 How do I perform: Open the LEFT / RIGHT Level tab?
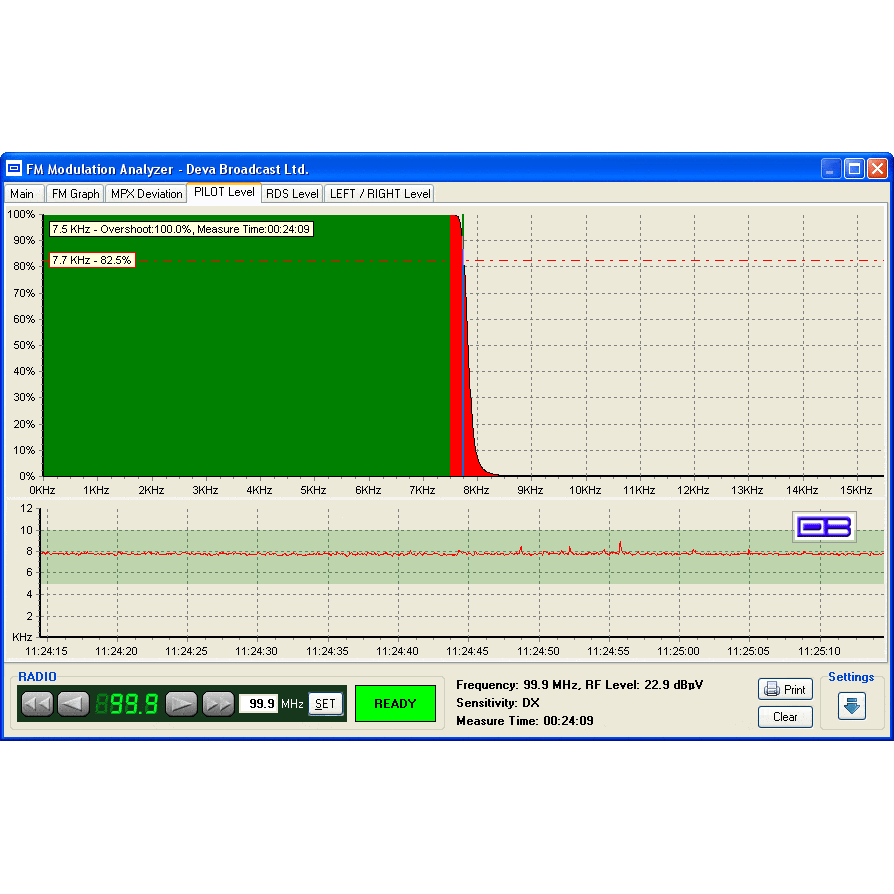[x=380, y=194]
